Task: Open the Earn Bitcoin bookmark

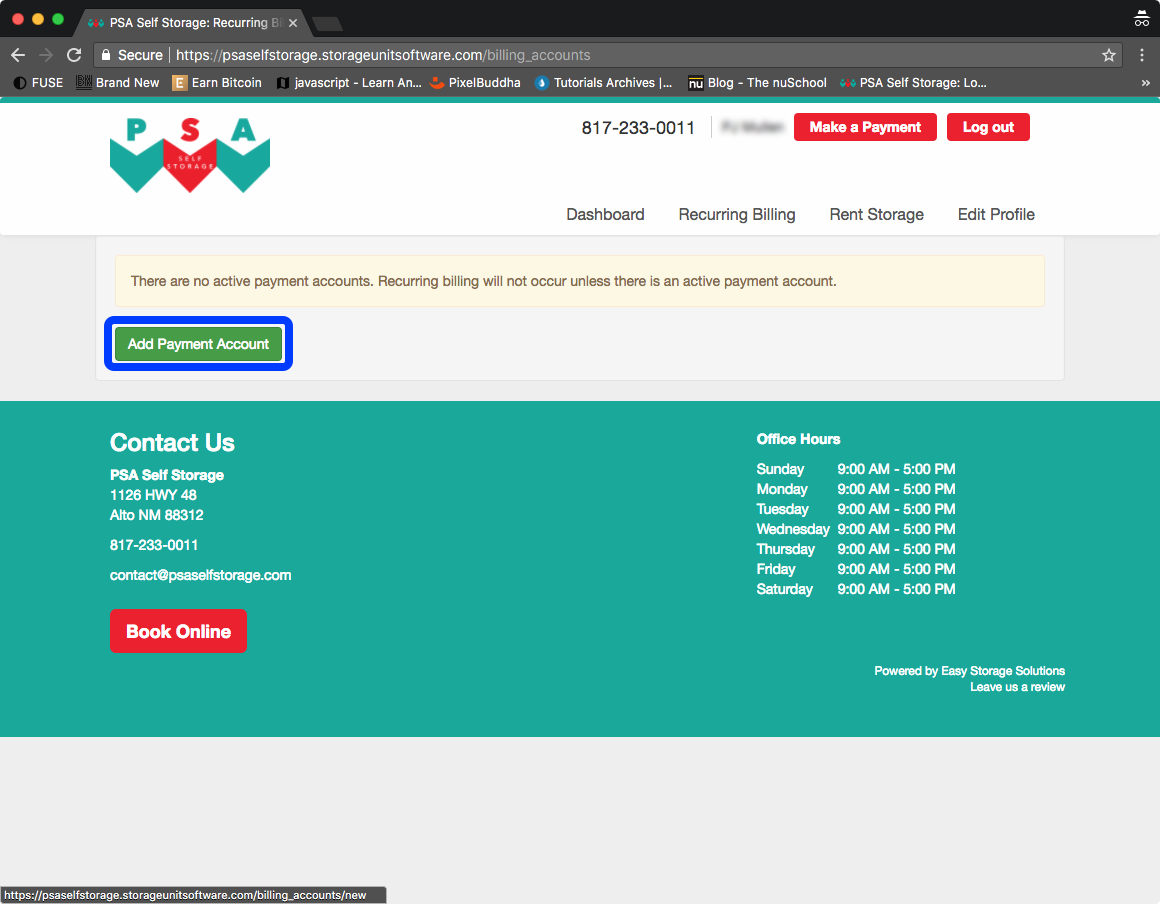Action: point(217,83)
